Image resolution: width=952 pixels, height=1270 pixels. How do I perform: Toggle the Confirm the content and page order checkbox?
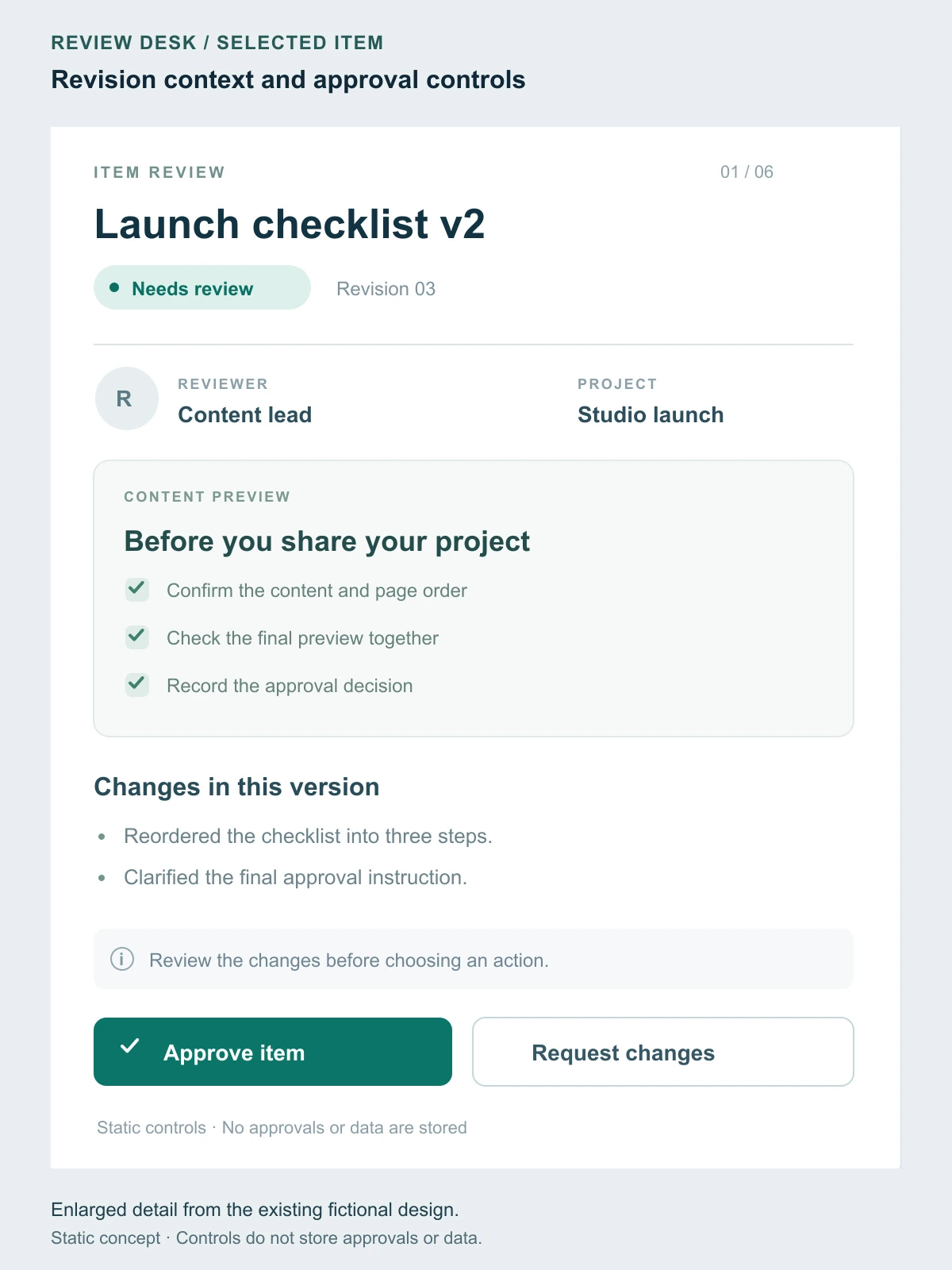click(x=137, y=590)
